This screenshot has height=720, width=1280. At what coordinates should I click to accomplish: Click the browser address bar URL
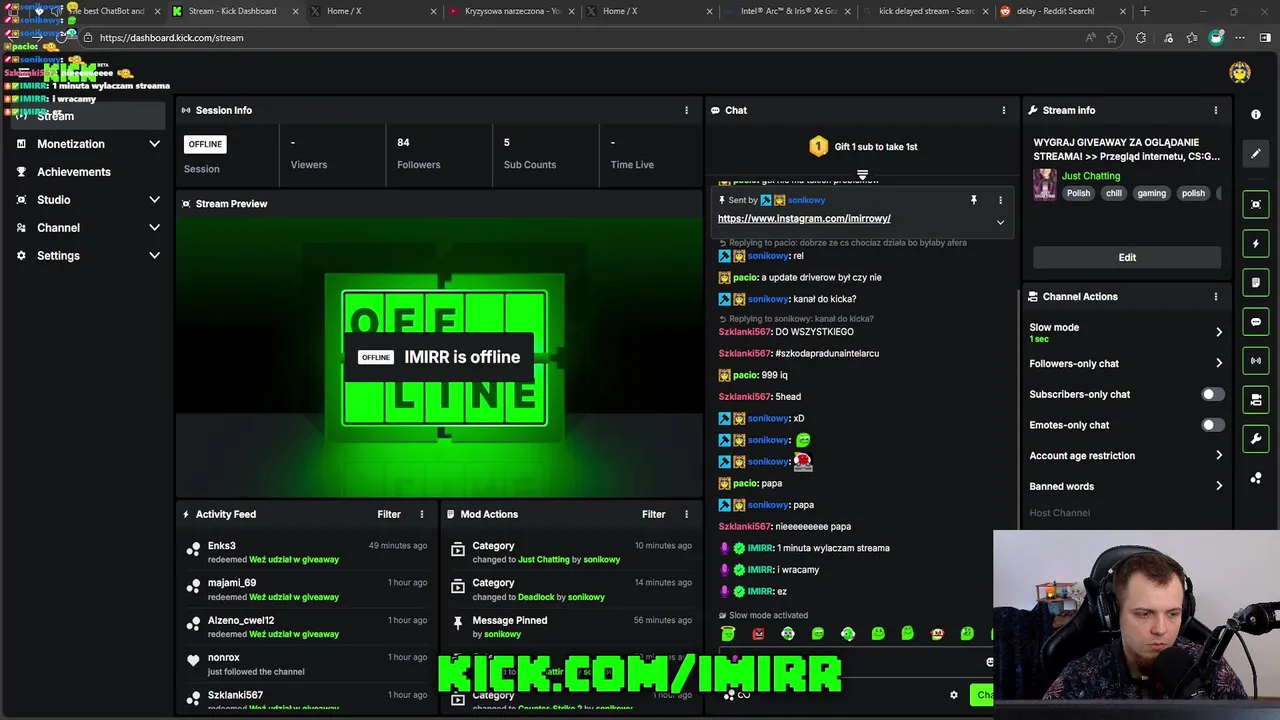(x=171, y=38)
